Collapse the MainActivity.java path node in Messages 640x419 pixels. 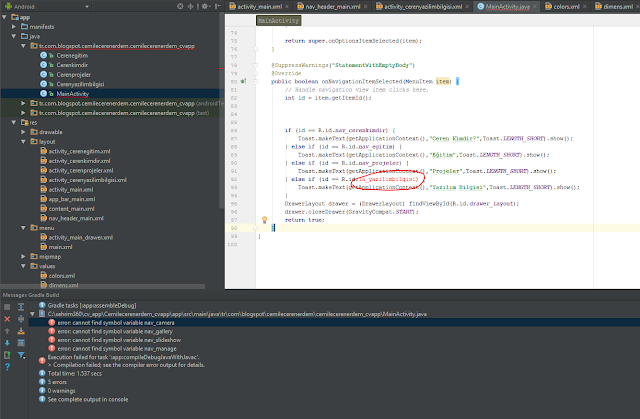[x=33, y=314]
